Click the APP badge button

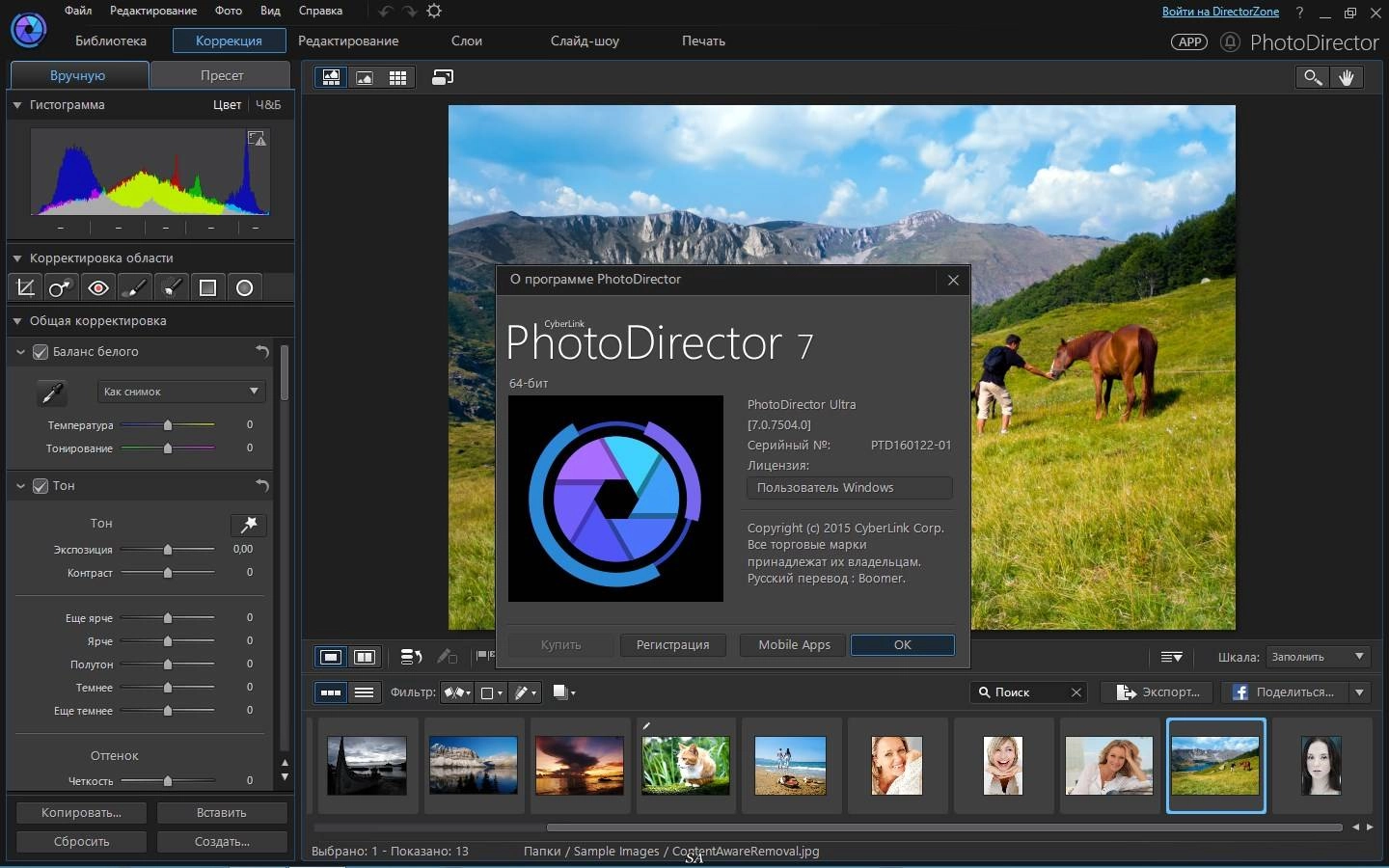(1189, 41)
